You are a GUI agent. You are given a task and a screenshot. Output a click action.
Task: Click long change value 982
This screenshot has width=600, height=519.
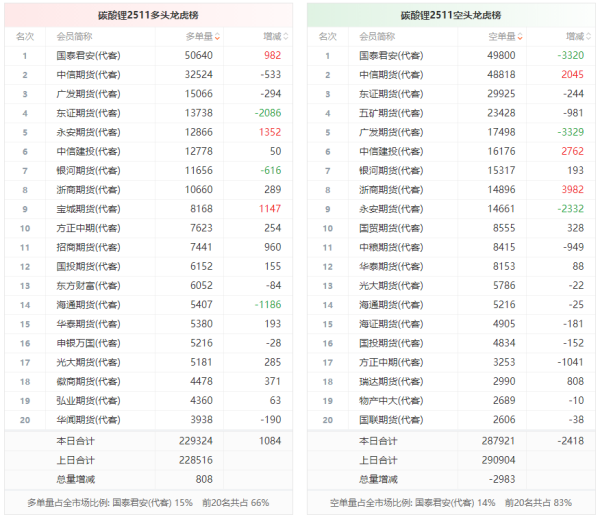(x=272, y=55)
